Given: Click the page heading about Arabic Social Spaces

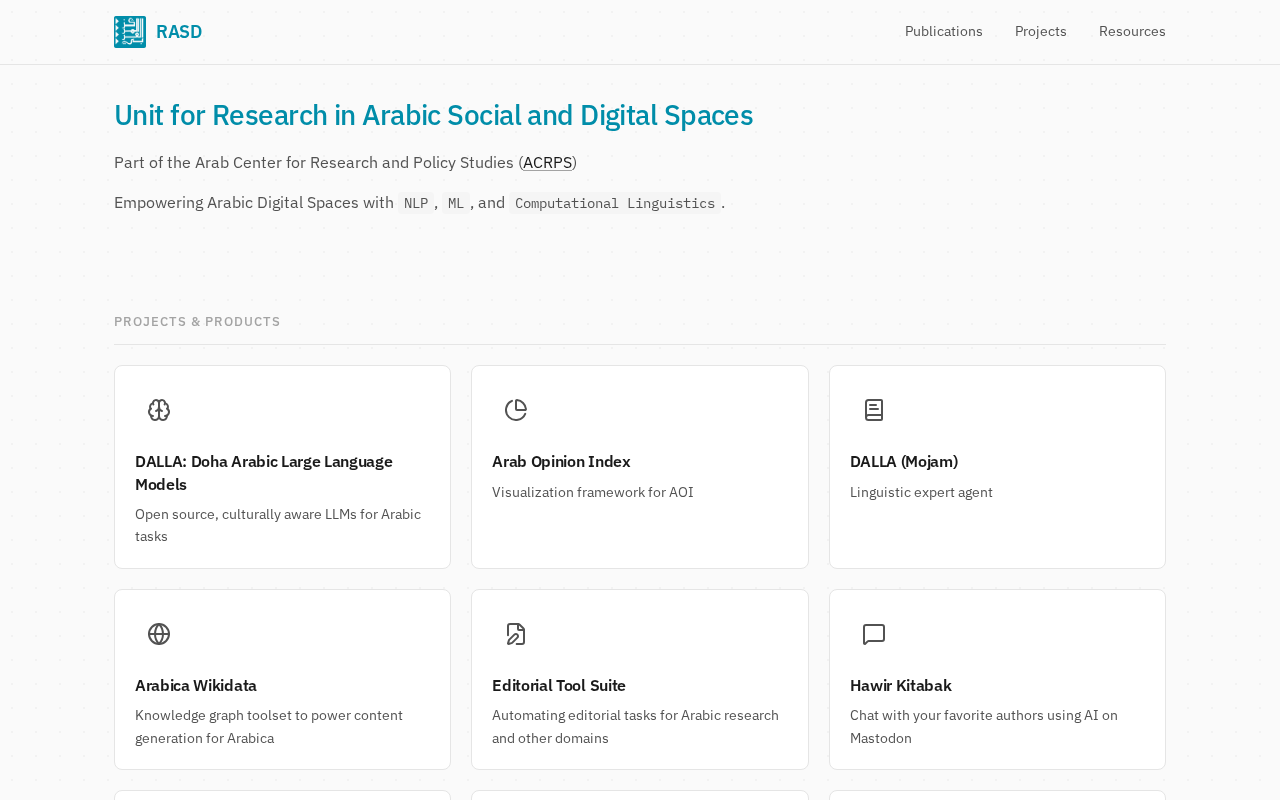Looking at the screenshot, I should click(x=433, y=115).
